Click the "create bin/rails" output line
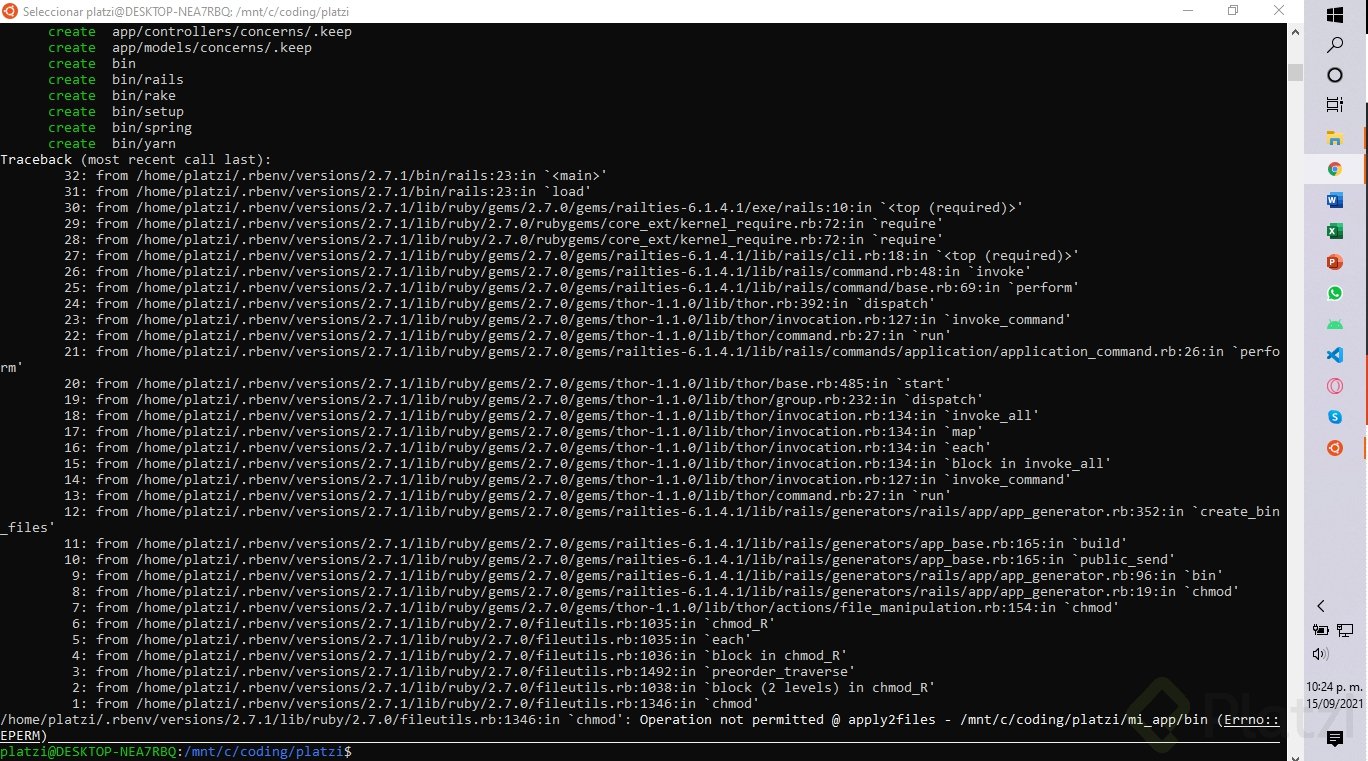This screenshot has width=1368, height=761. coord(116,79)
